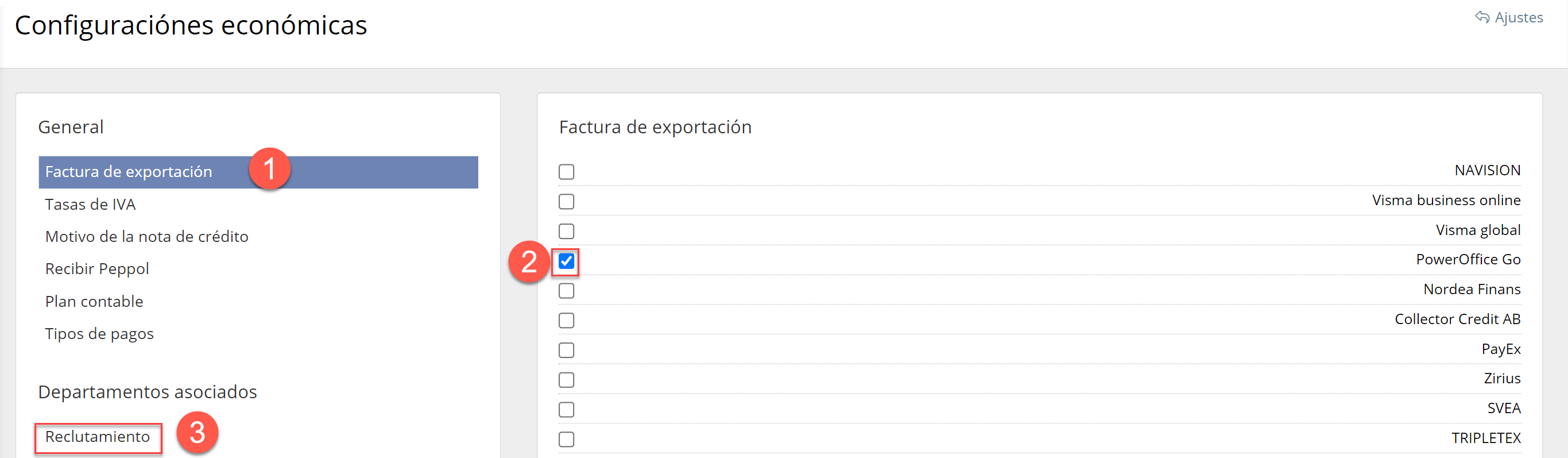Toggle the Zirius checkbox

(566, 380)
